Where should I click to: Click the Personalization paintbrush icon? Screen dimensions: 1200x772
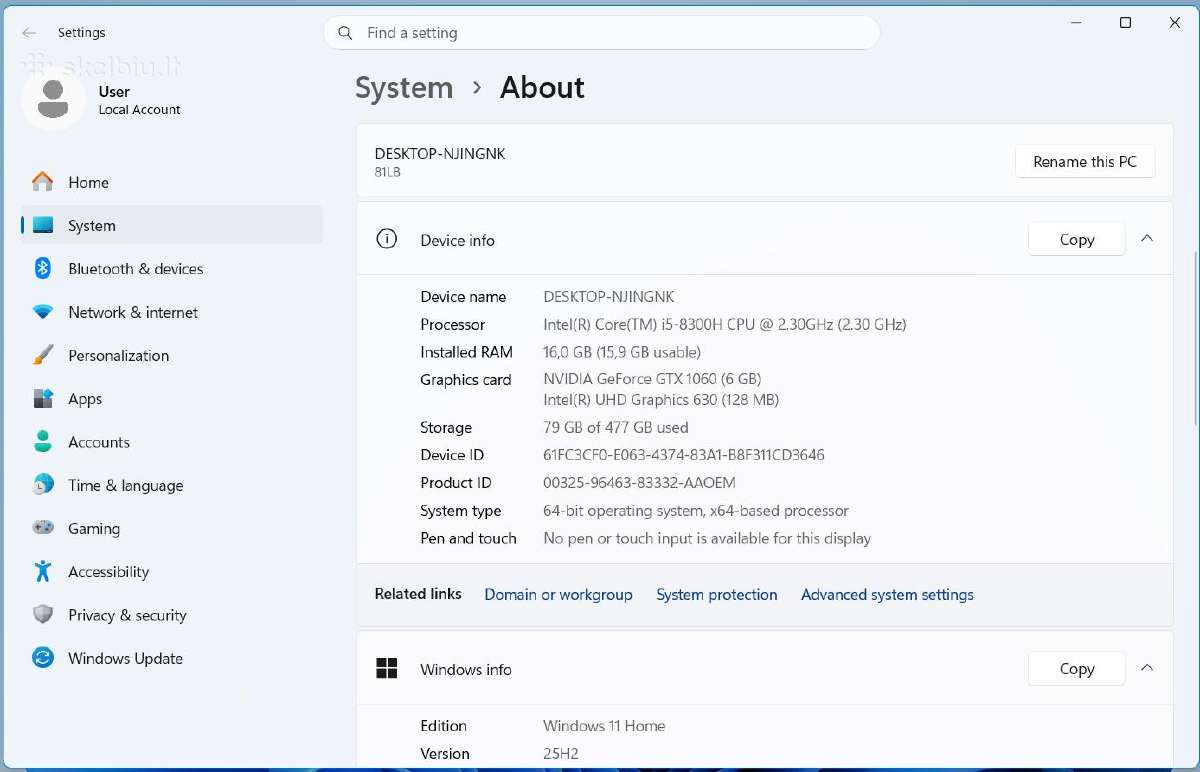43,355
